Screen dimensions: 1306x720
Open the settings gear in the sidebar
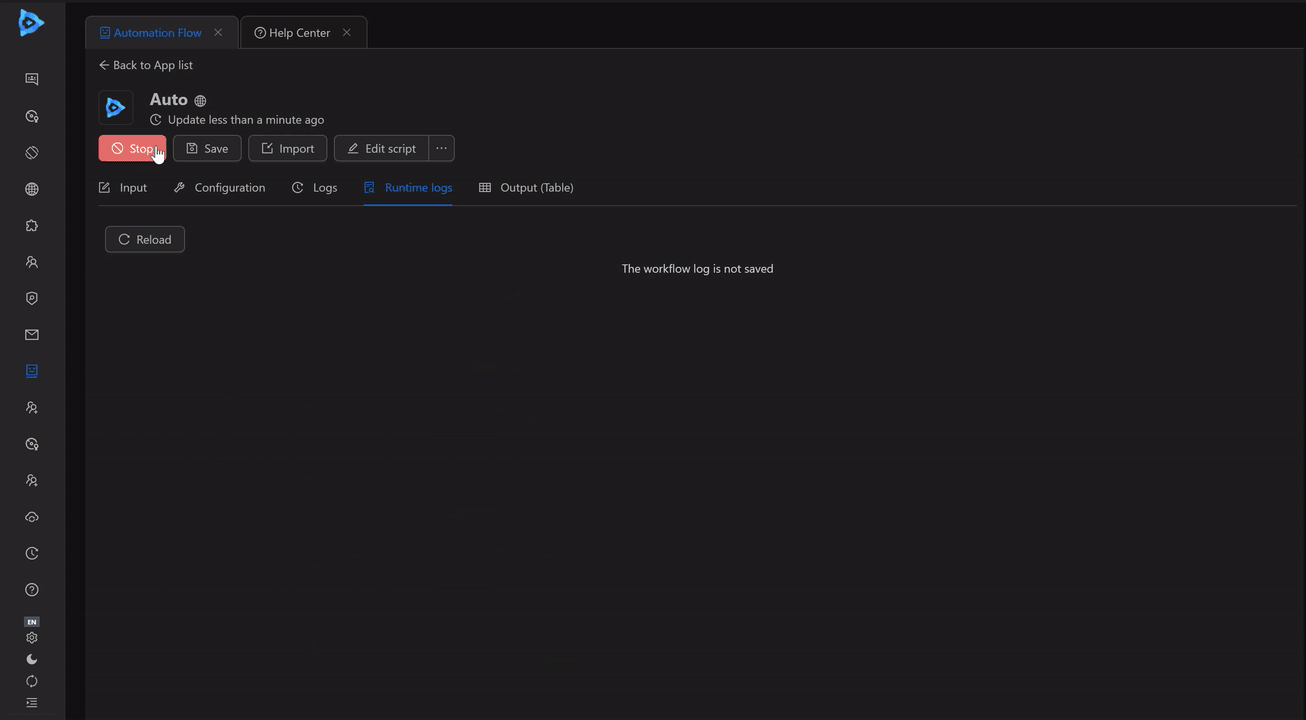31,637
